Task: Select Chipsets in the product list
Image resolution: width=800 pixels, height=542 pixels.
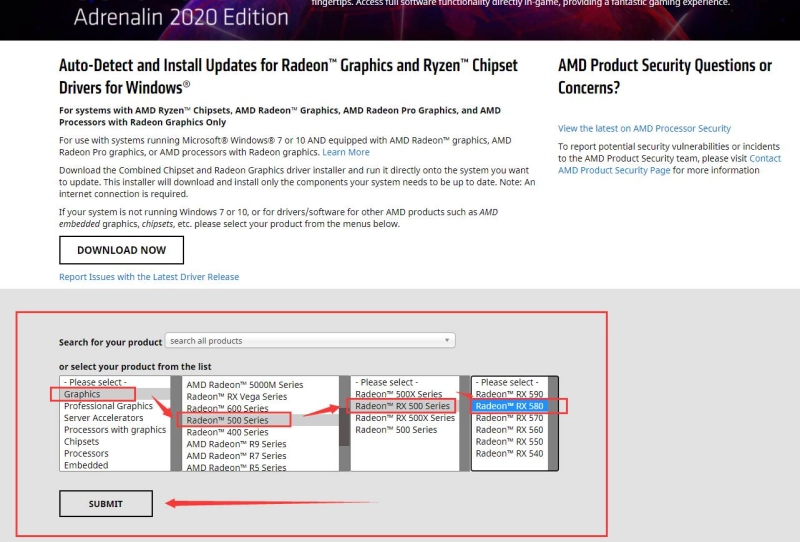Action: point(82,442)
